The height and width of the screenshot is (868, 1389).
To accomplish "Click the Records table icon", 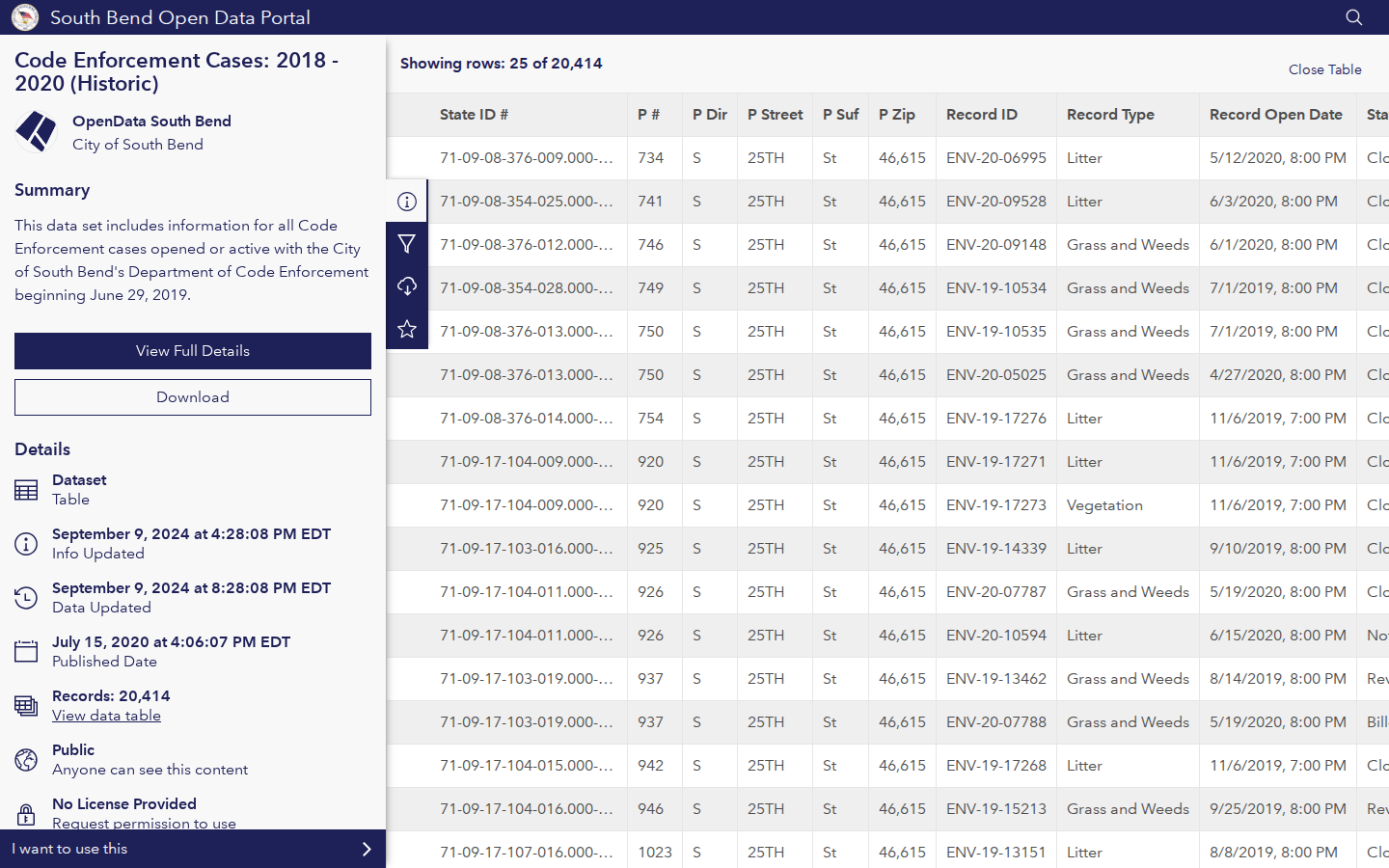I will point(26,706).
